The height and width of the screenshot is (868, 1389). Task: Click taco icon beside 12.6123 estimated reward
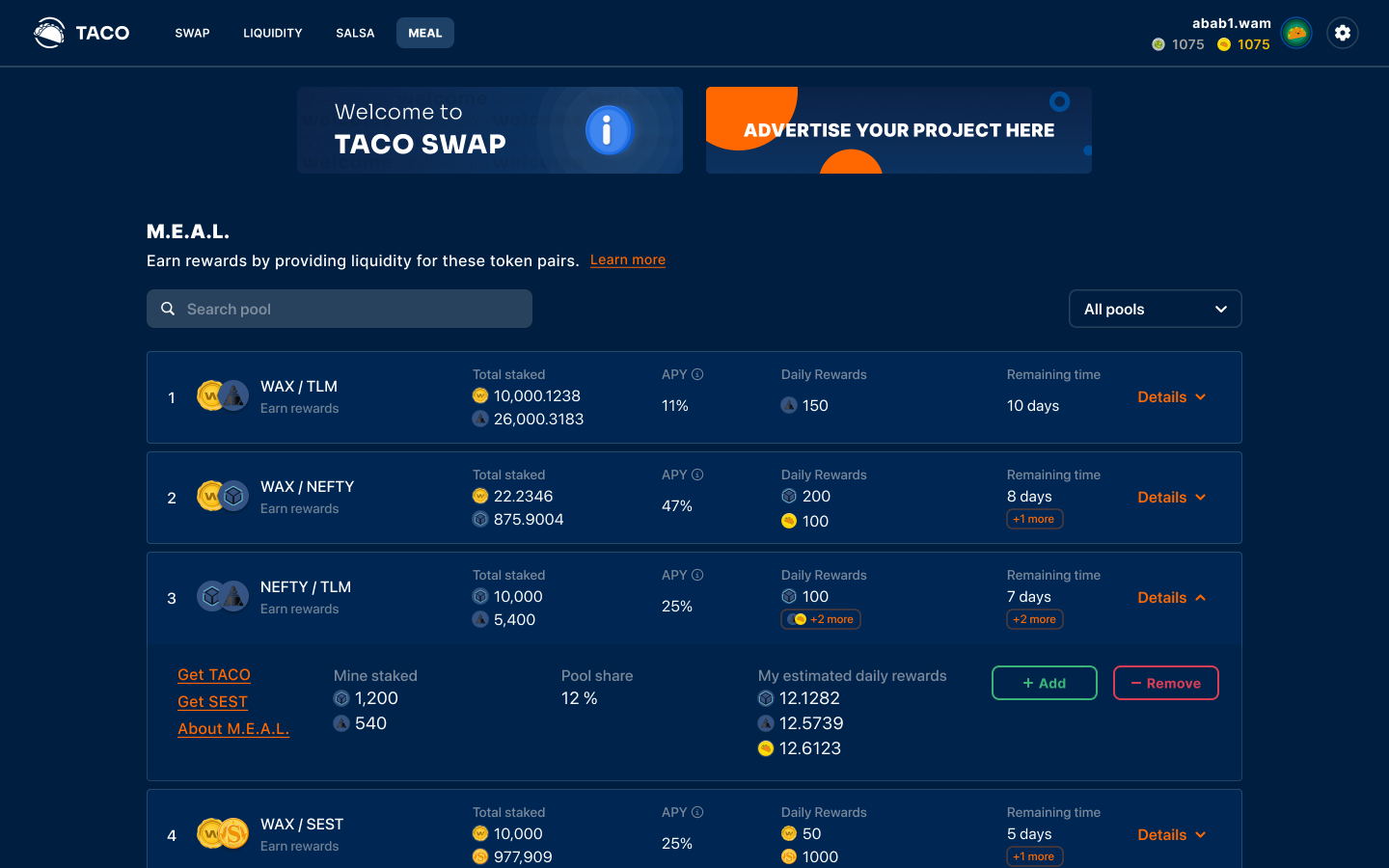pos(766,748)
